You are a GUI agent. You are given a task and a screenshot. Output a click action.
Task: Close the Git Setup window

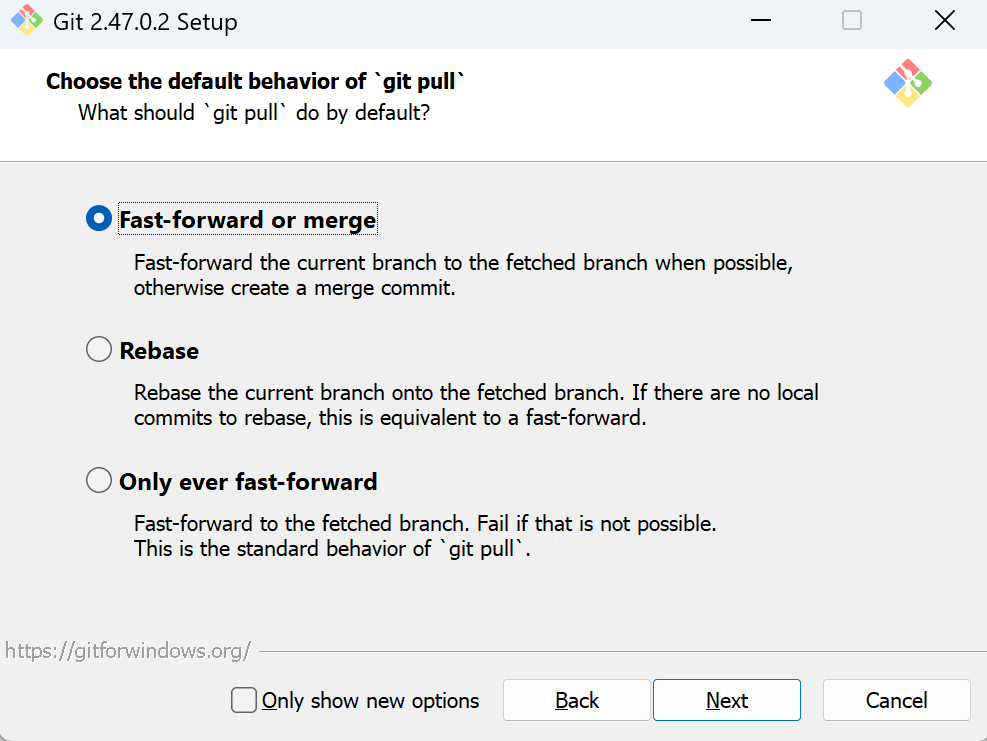[944, 21]
